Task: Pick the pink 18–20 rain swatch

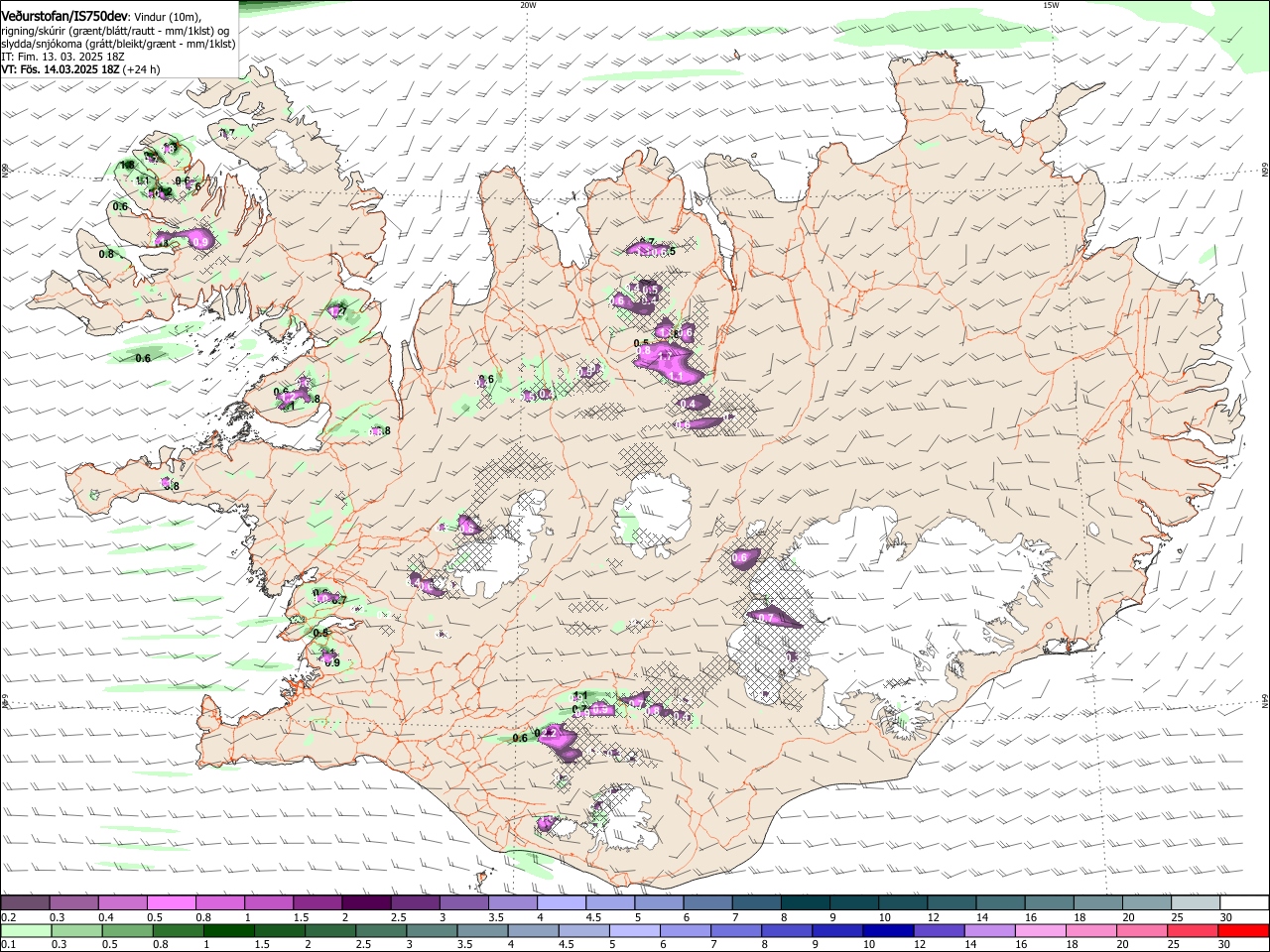Action: (x=1090, y=931)
